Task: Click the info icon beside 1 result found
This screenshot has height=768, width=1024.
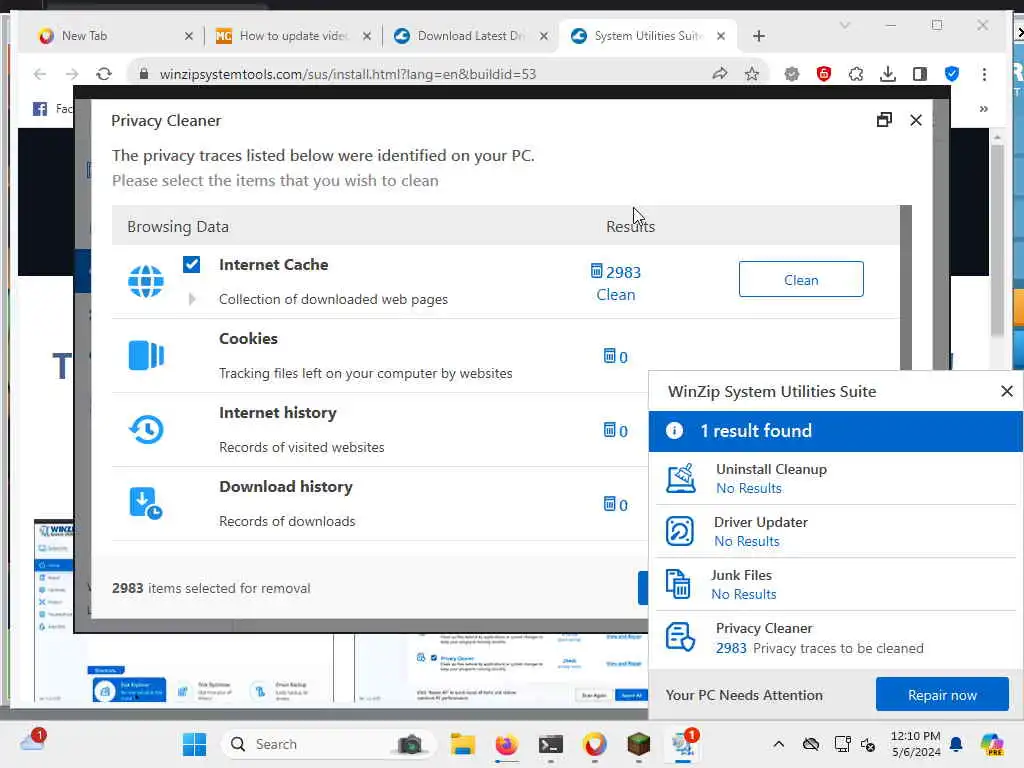Action: click(x=674, y=430)
